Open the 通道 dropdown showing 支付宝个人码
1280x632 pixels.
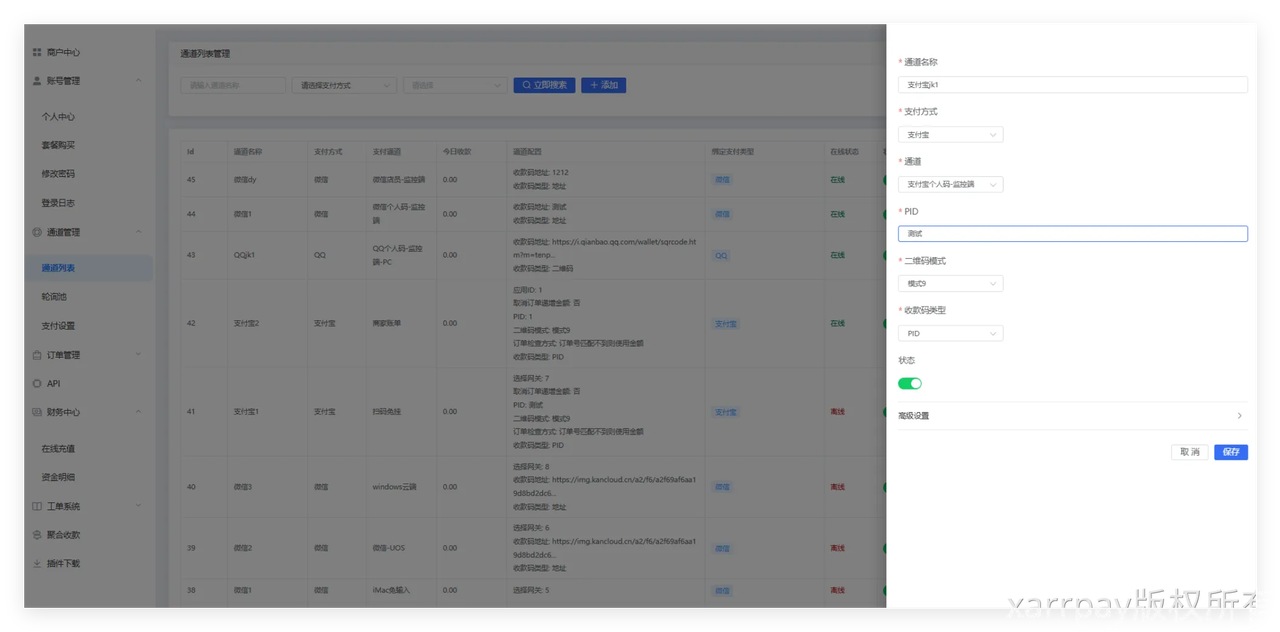click(x=950, y=184)
